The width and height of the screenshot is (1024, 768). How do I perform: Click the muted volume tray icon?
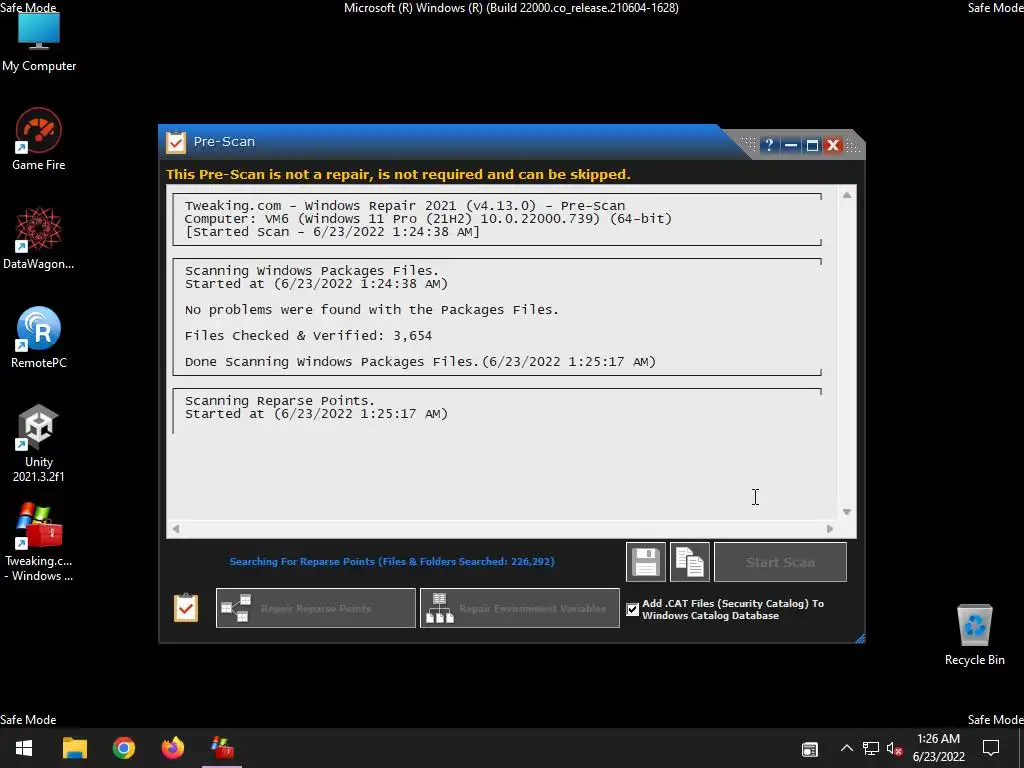[894, 748]
